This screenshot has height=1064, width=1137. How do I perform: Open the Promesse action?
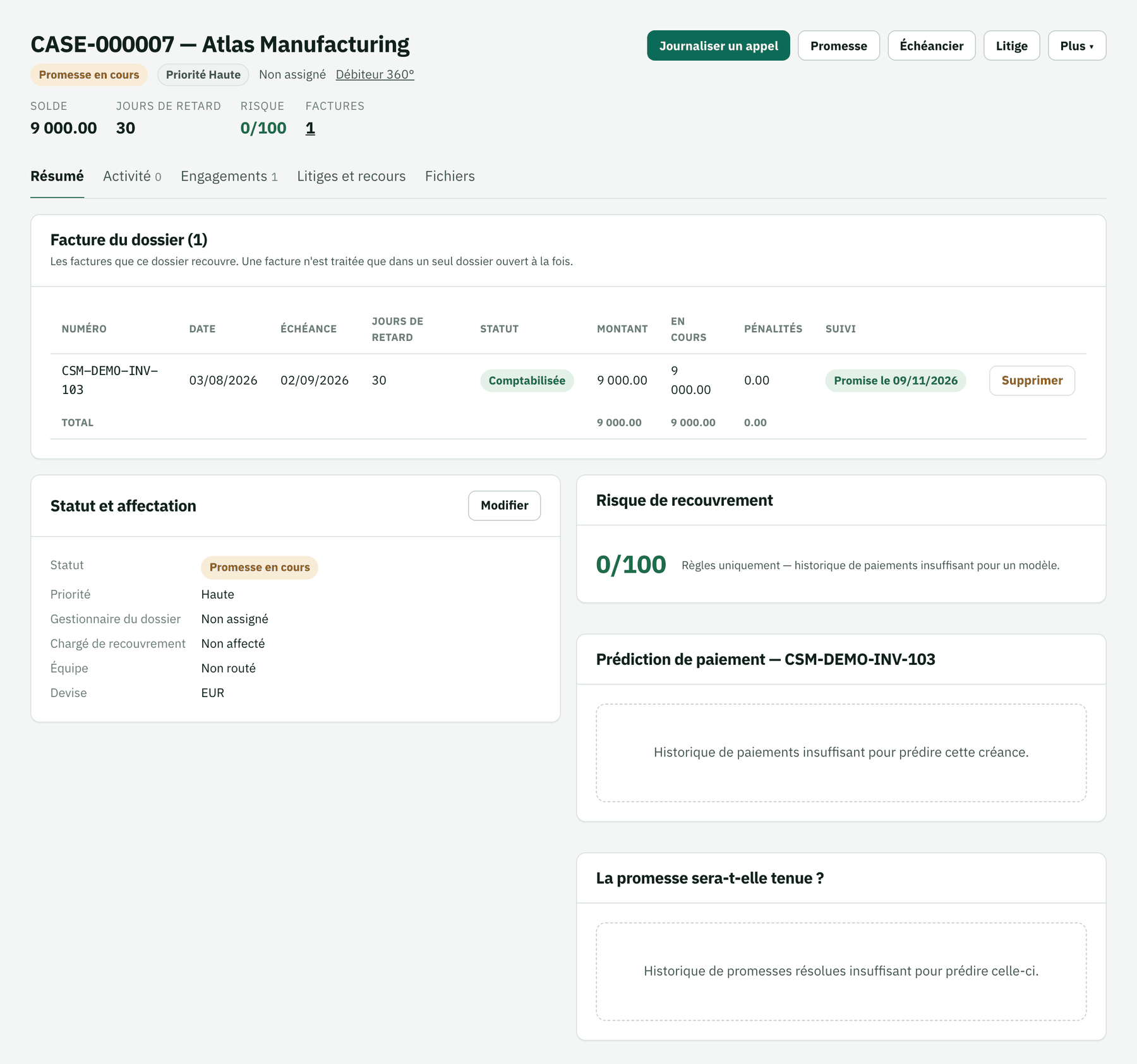coord(838,45)
